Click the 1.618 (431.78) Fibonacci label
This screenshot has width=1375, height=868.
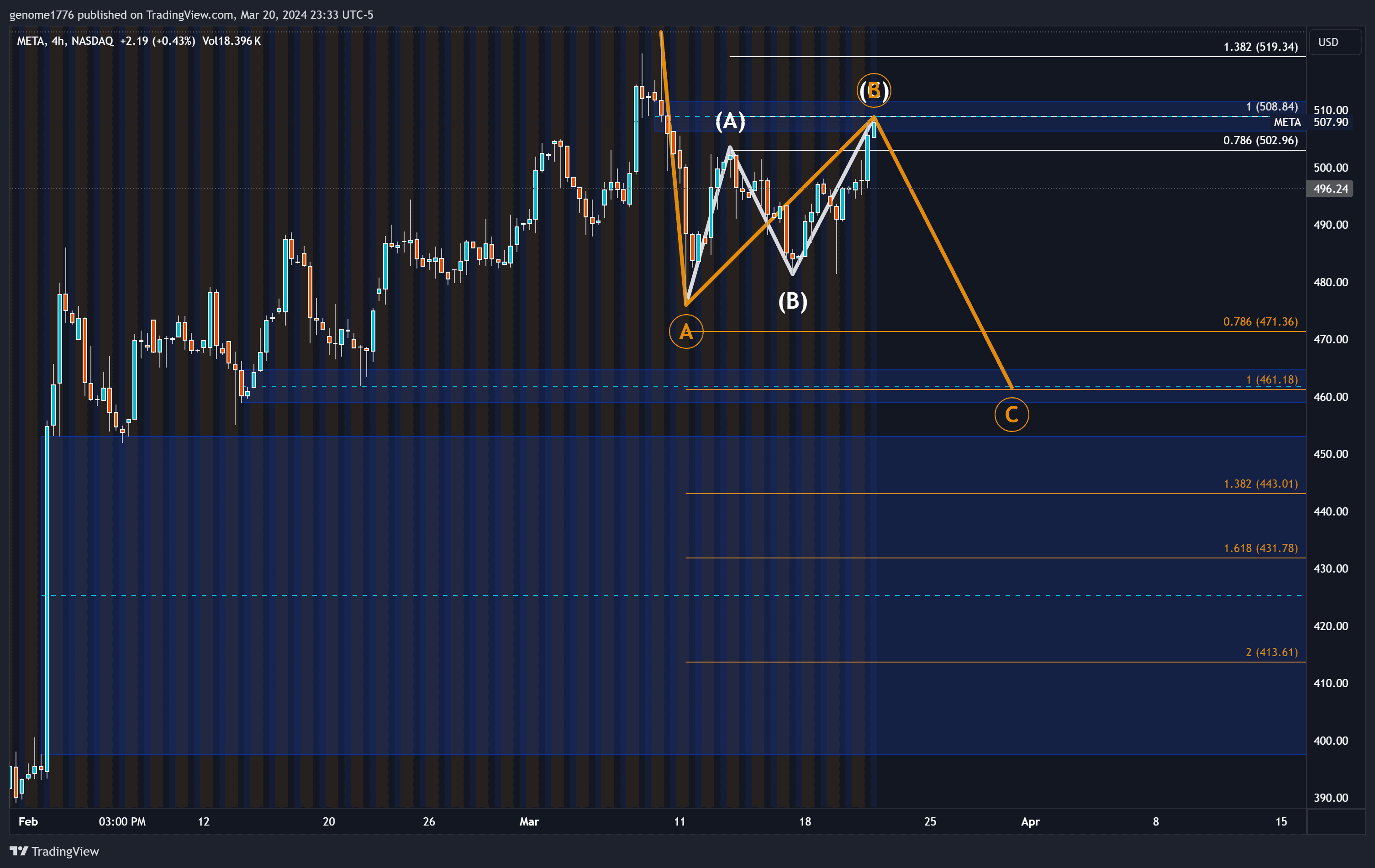point(1260,548)
